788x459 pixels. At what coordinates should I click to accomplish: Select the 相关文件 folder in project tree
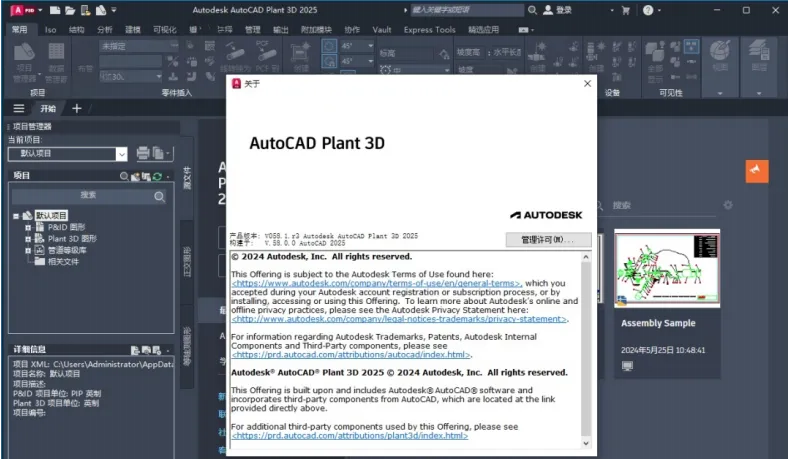(63, 262)
